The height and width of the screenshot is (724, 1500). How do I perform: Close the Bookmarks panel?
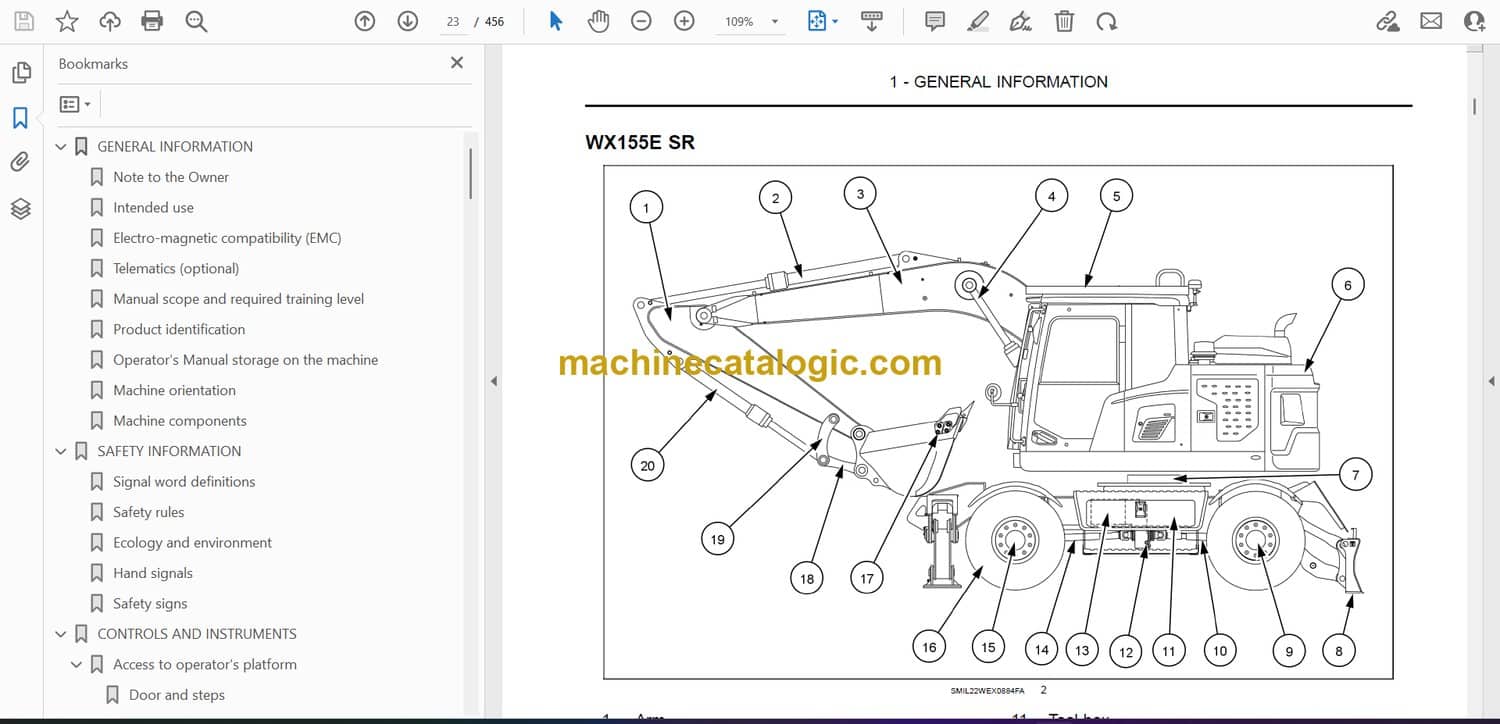[x=457, y=63]
